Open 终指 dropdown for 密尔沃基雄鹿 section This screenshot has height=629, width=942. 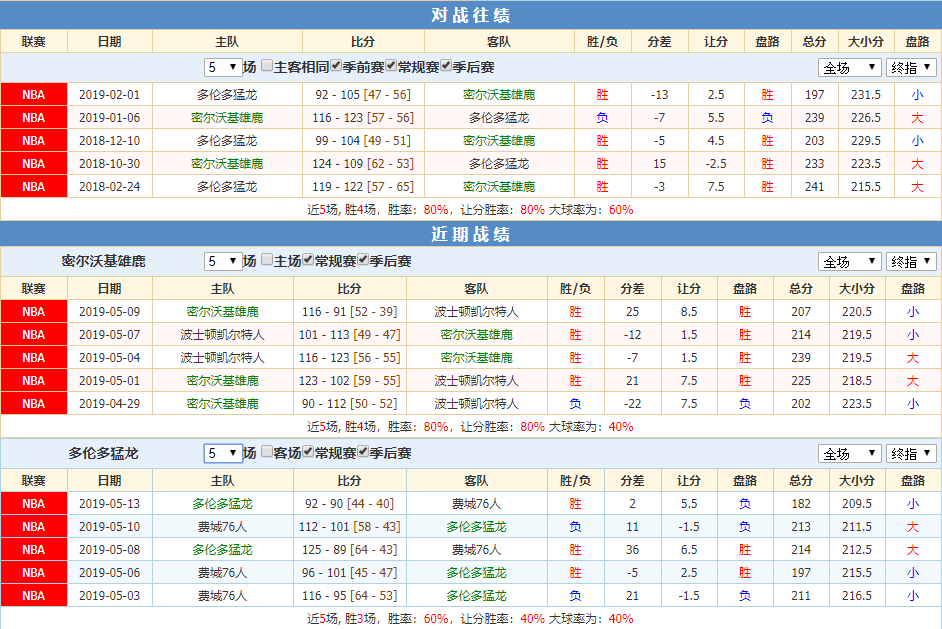[x=911, y=261]
